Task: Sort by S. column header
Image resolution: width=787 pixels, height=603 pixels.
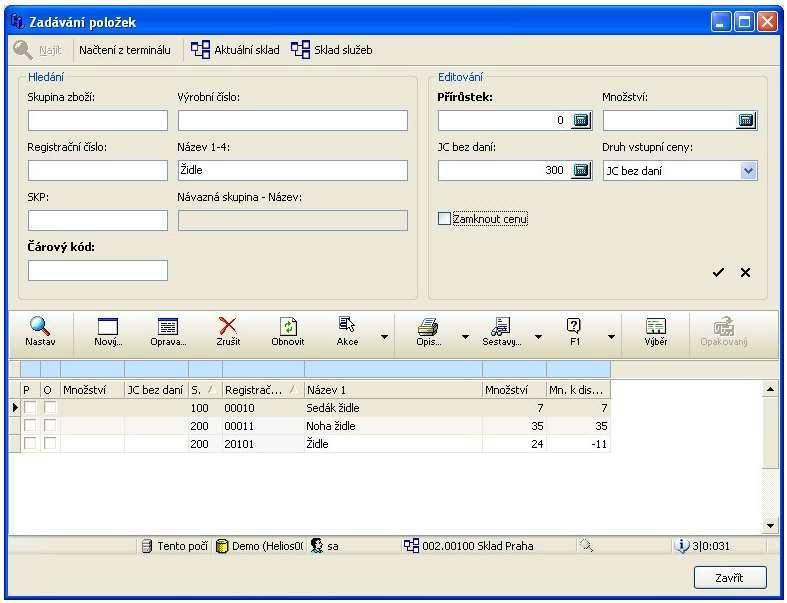Action: tap(205, 390)
